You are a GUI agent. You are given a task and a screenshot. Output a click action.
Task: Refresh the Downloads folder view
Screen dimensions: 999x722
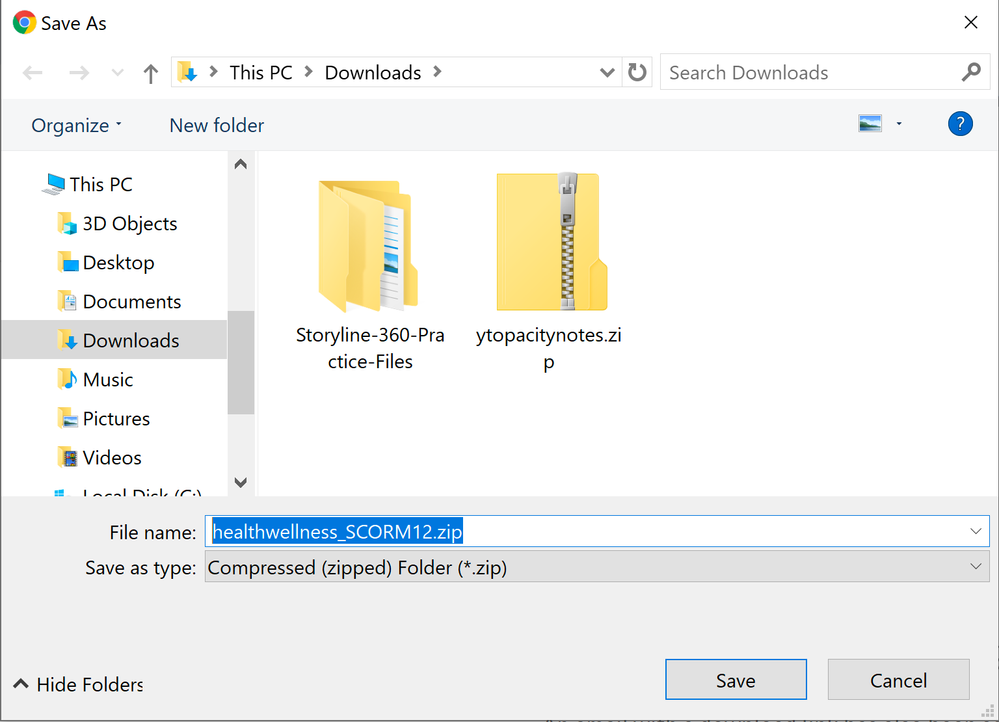point(637,73)
